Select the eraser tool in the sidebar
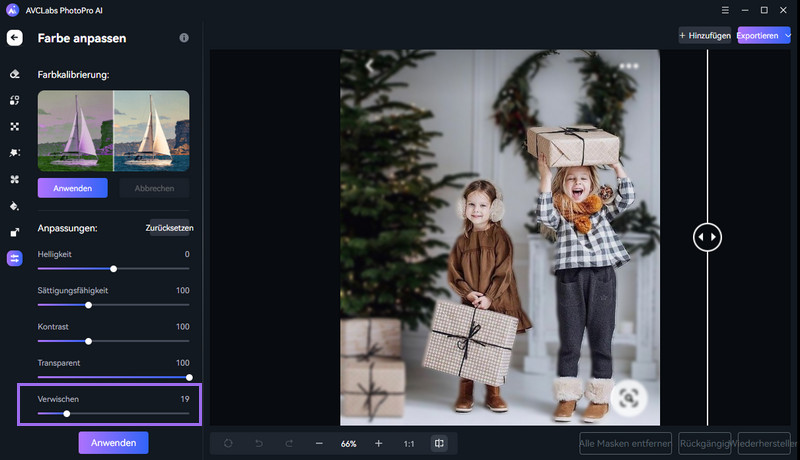 (14, 74)
